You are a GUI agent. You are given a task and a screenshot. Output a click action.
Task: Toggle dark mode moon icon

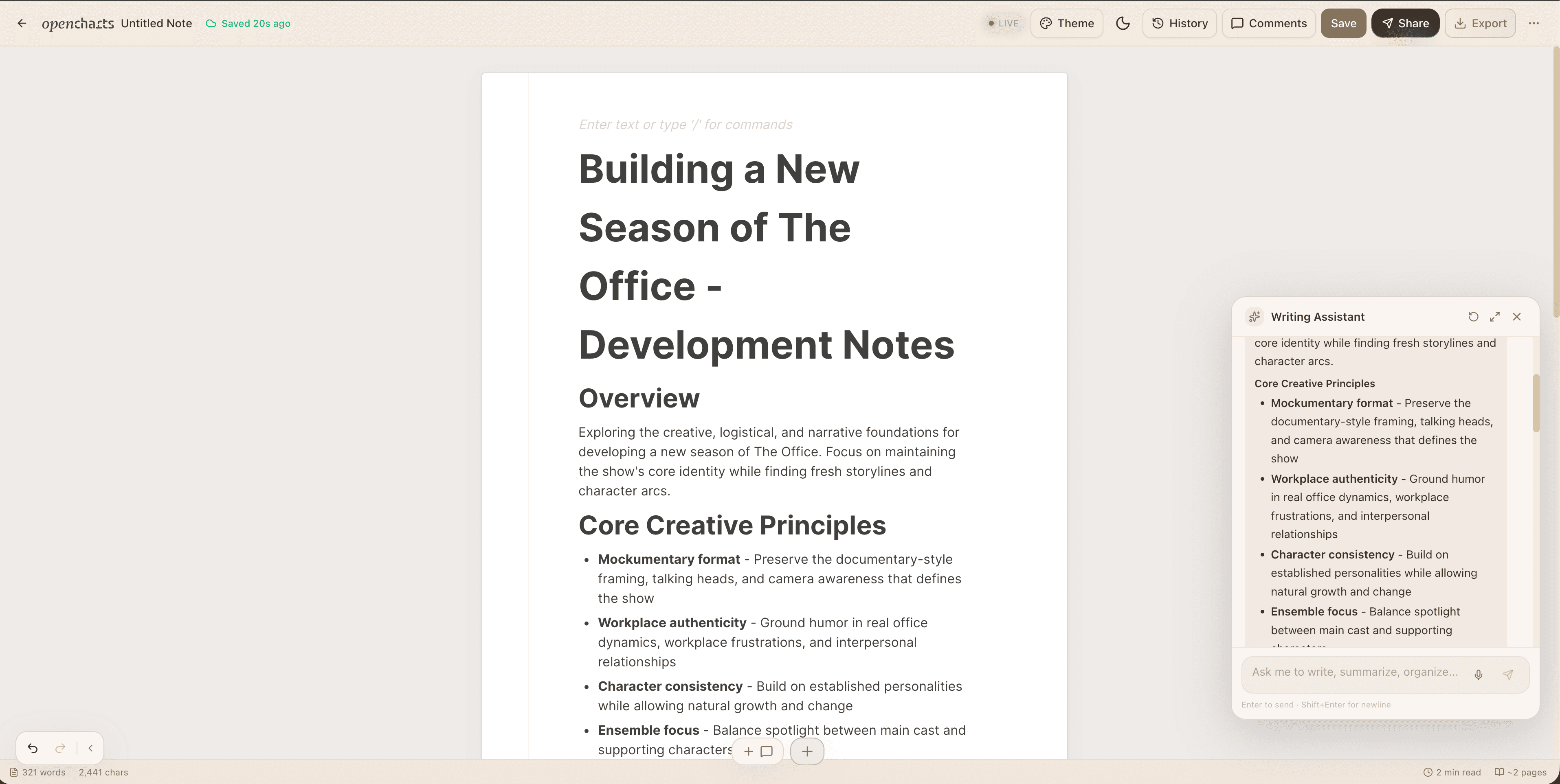pyautogui.click(x=1123, y=23)
